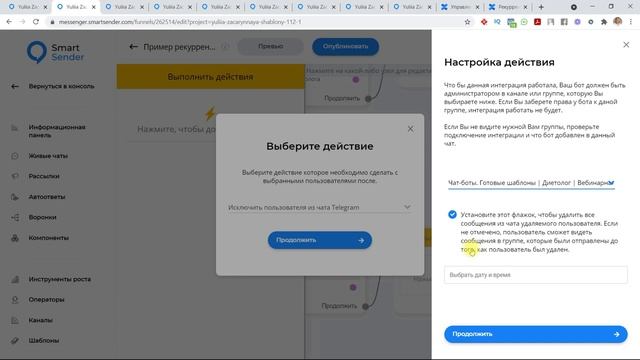Open Операторы in sidebar
Screen dimensions: 640x360
point(46,300)
